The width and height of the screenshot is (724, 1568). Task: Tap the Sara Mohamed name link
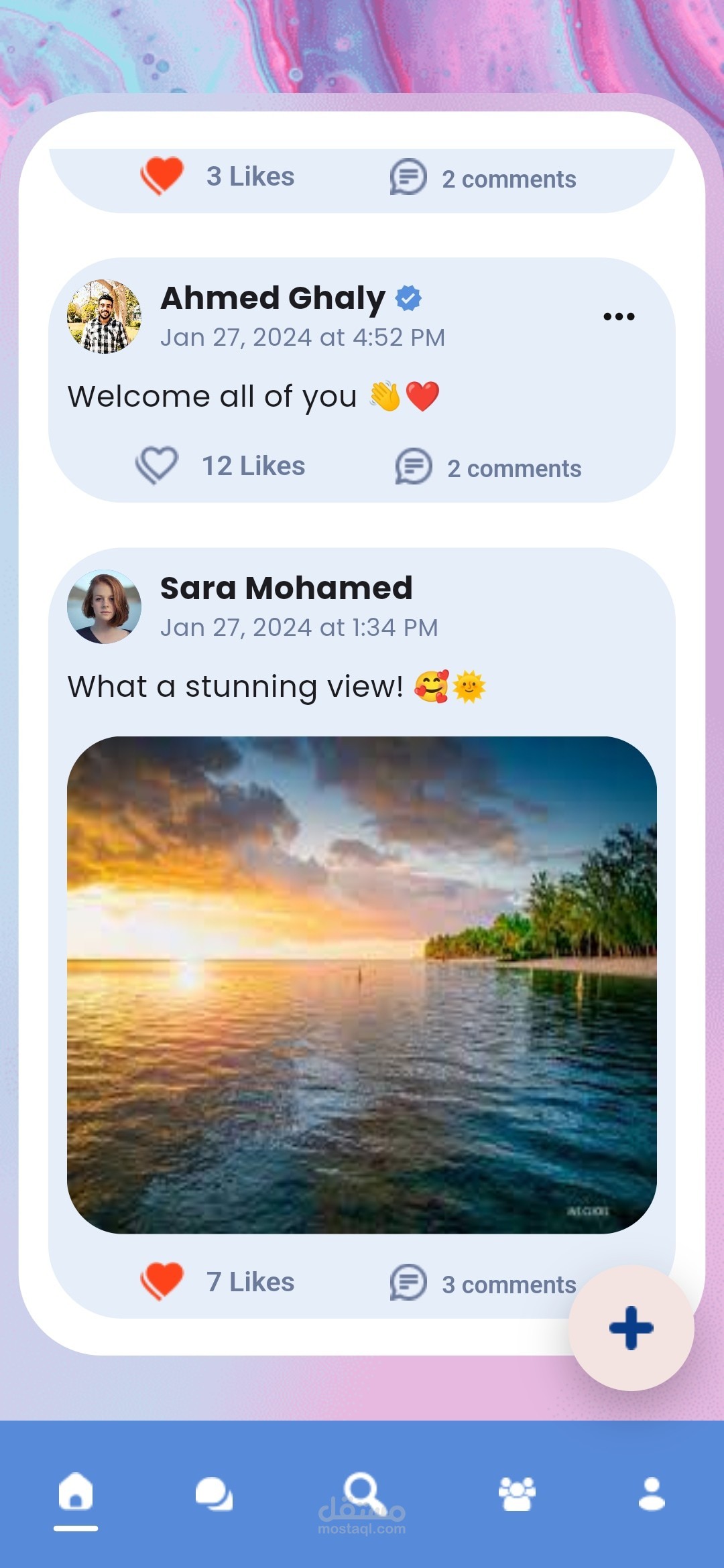point(286,588)
